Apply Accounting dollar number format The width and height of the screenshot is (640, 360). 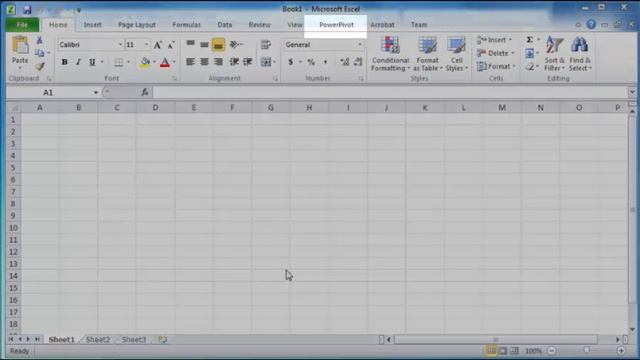[291, 62]
